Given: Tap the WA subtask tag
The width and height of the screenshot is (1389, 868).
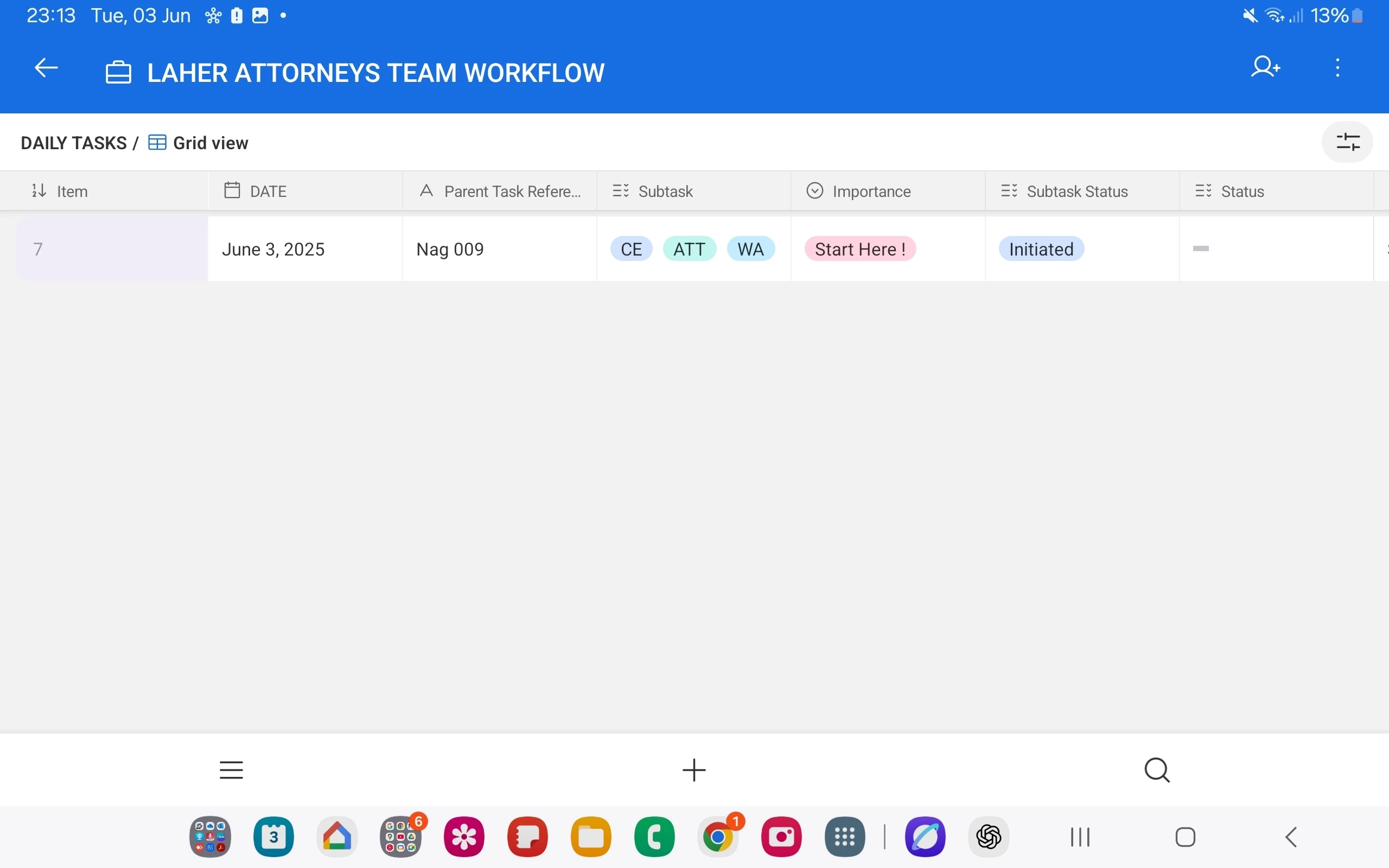Looking at the screenshot, I should (751, 248).
